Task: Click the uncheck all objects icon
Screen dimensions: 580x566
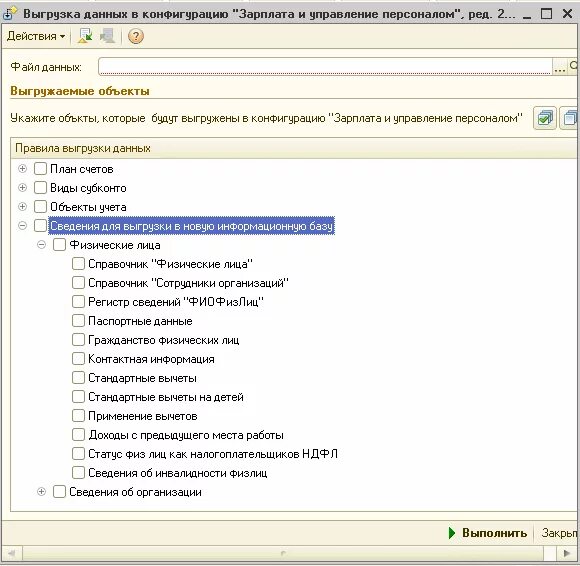Action: [x=570, y=118]
